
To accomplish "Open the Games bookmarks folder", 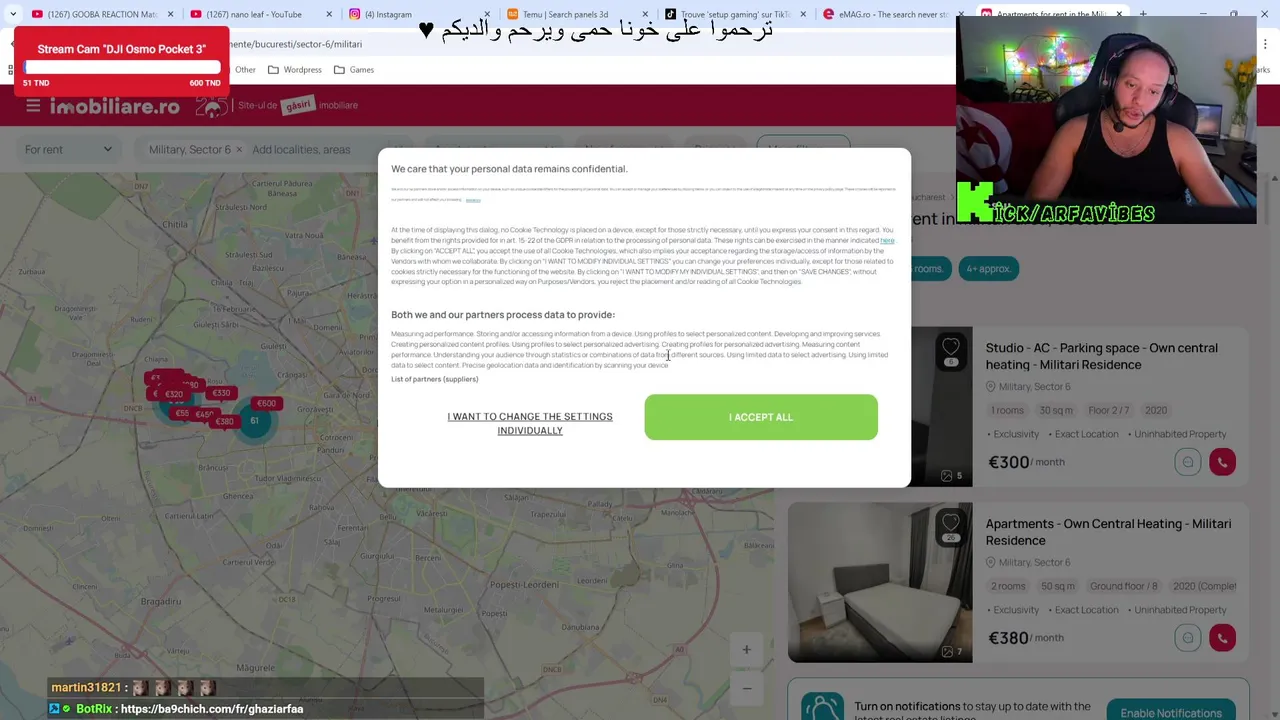I will [354, 70].
